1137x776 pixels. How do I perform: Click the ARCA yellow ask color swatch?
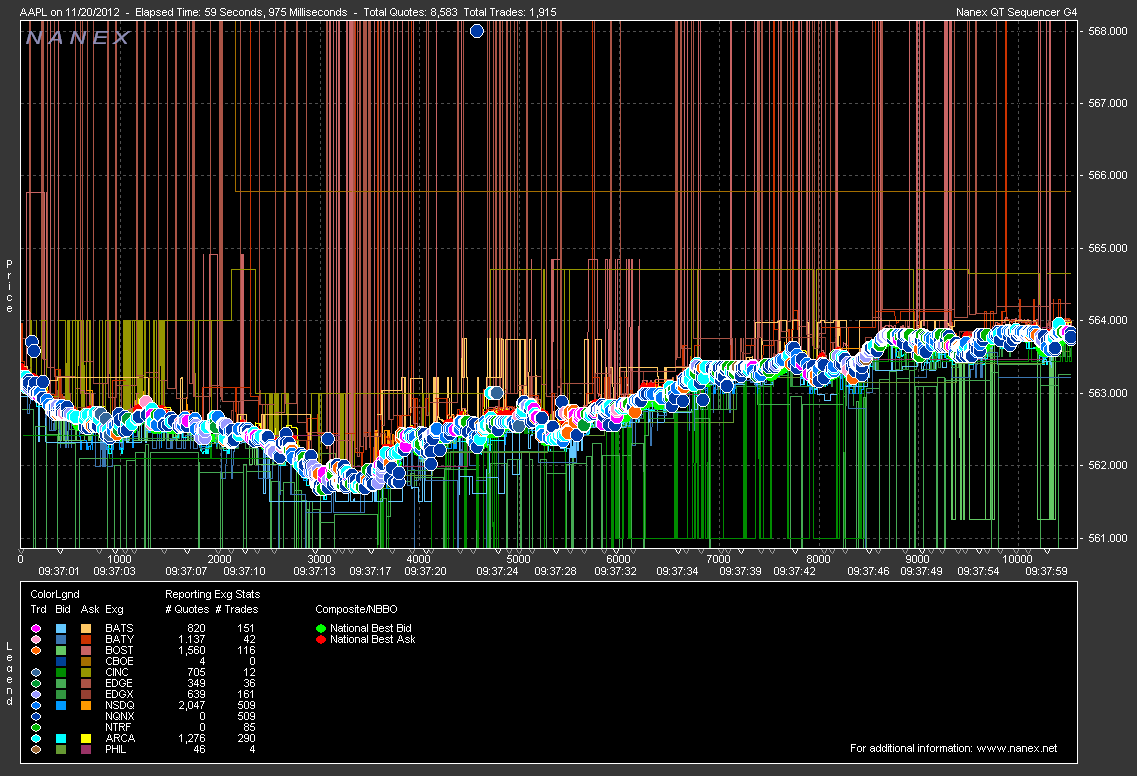88,738
